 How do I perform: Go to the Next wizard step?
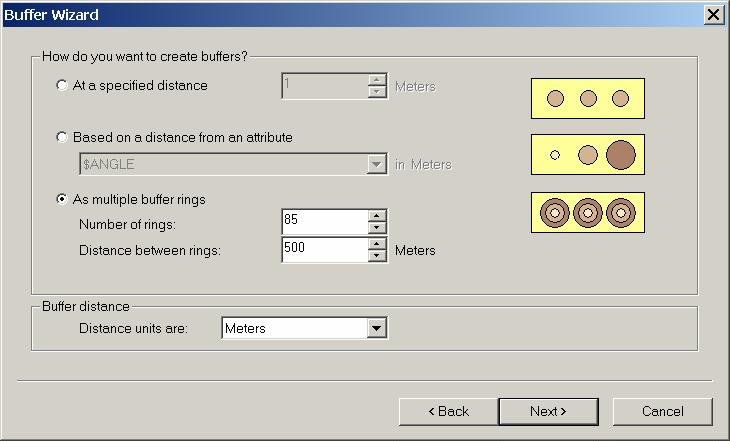point(548,412)
